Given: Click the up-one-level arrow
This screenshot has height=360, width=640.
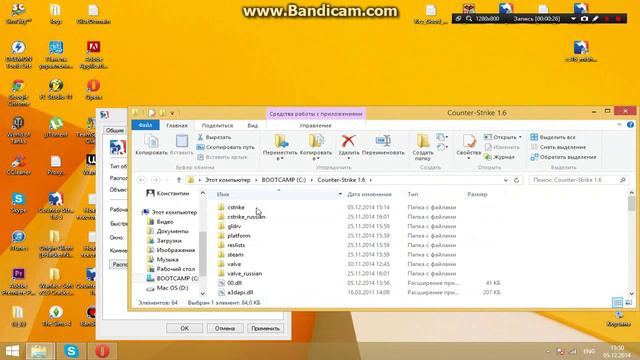Looking at the screenshot, I should (179, 180).
